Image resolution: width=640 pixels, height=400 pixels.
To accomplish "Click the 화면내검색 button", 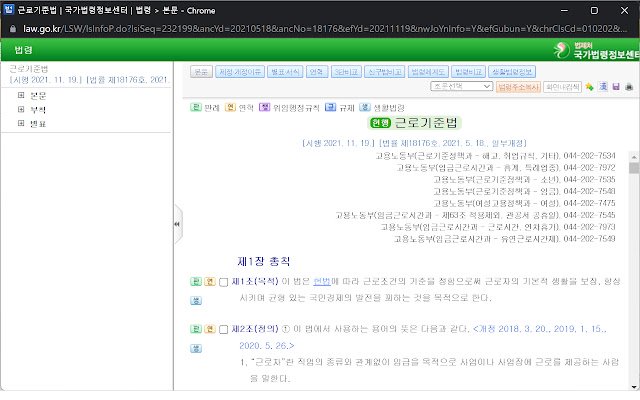I will tap(562, 87).
